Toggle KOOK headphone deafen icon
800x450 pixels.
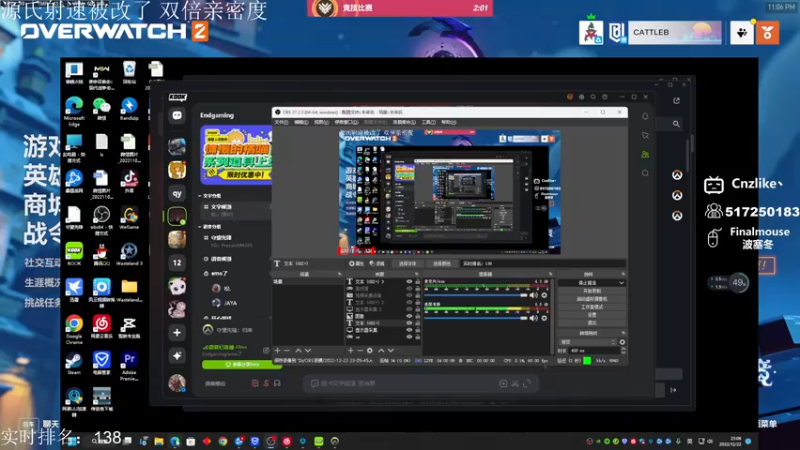tap(277, 383)
